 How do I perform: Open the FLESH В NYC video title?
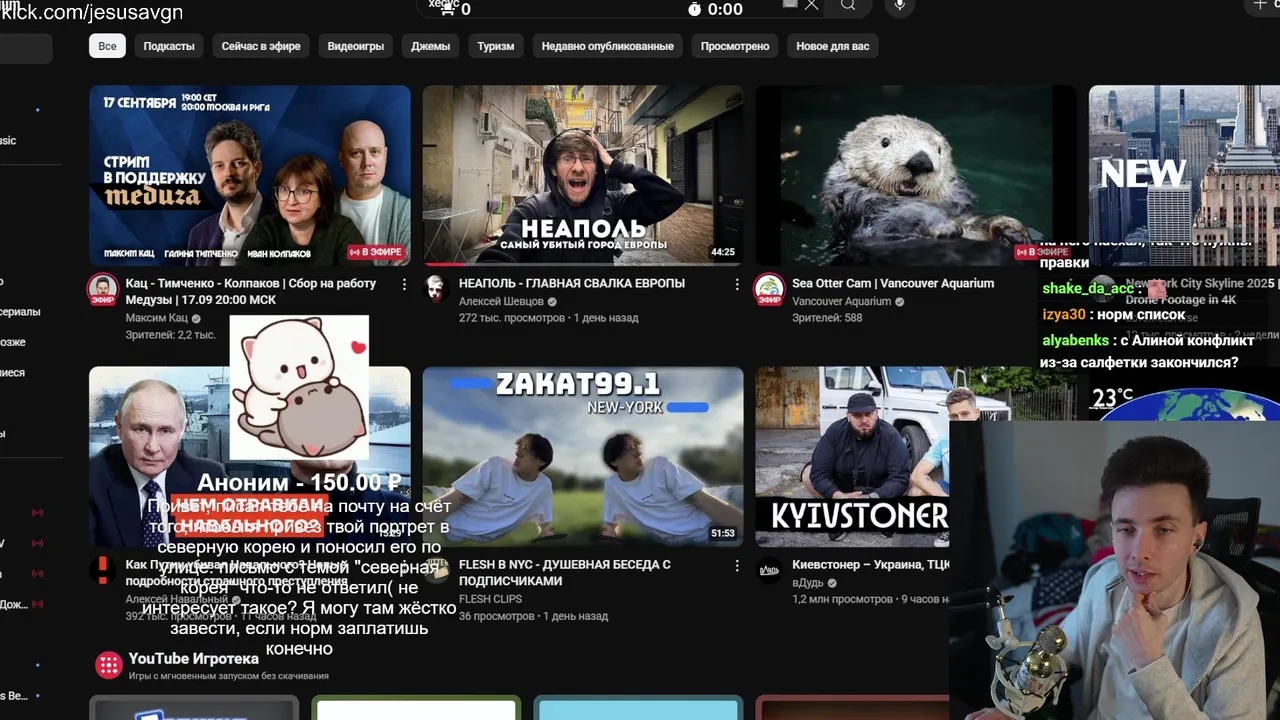pos(565,572)
